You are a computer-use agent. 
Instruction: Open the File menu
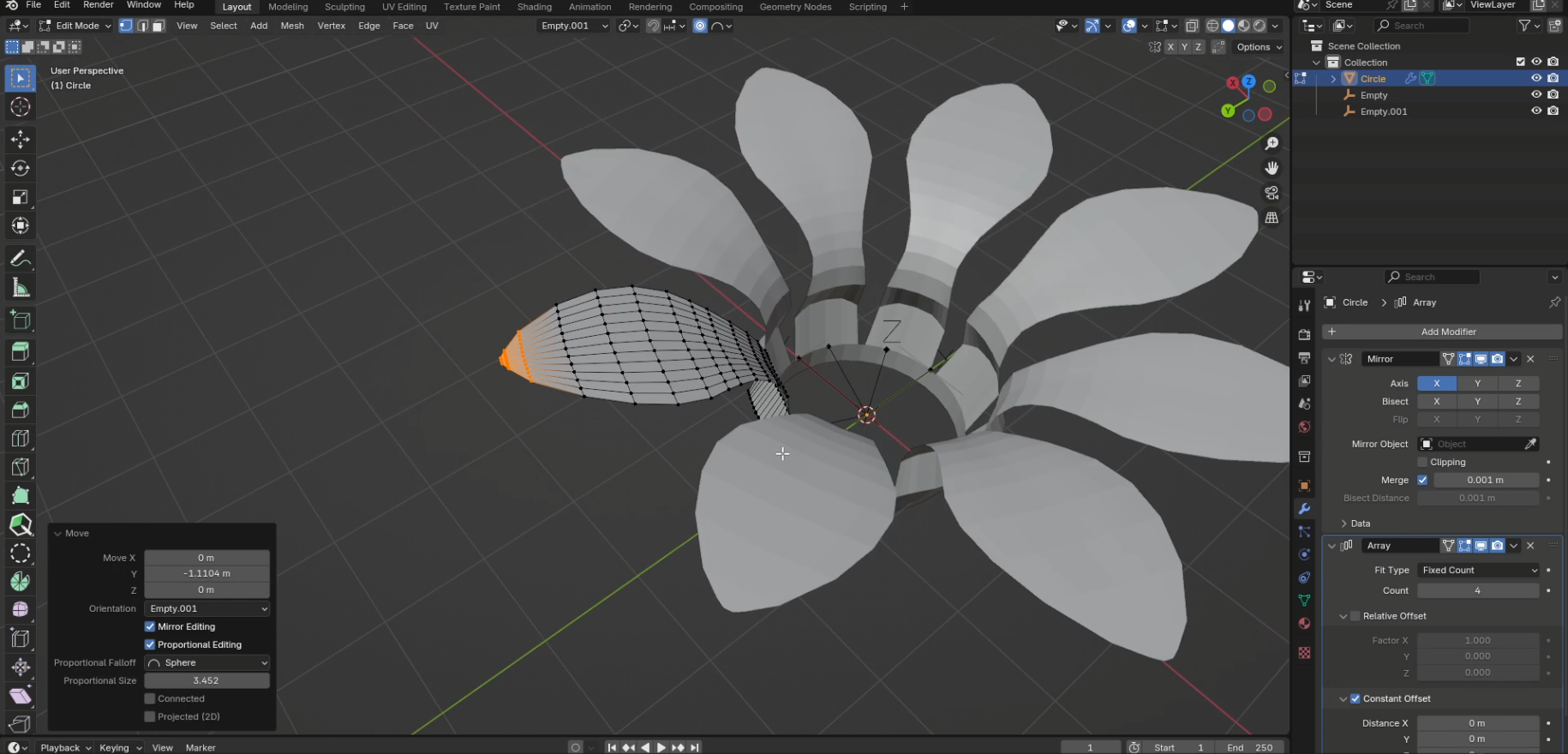pos(33,5)
